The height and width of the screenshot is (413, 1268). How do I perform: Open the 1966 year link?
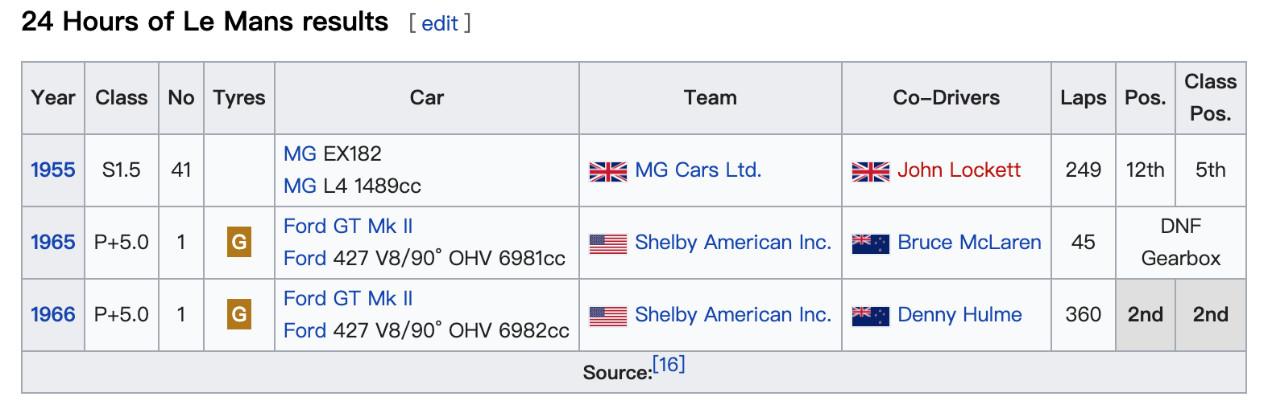[x=53, y=314]
